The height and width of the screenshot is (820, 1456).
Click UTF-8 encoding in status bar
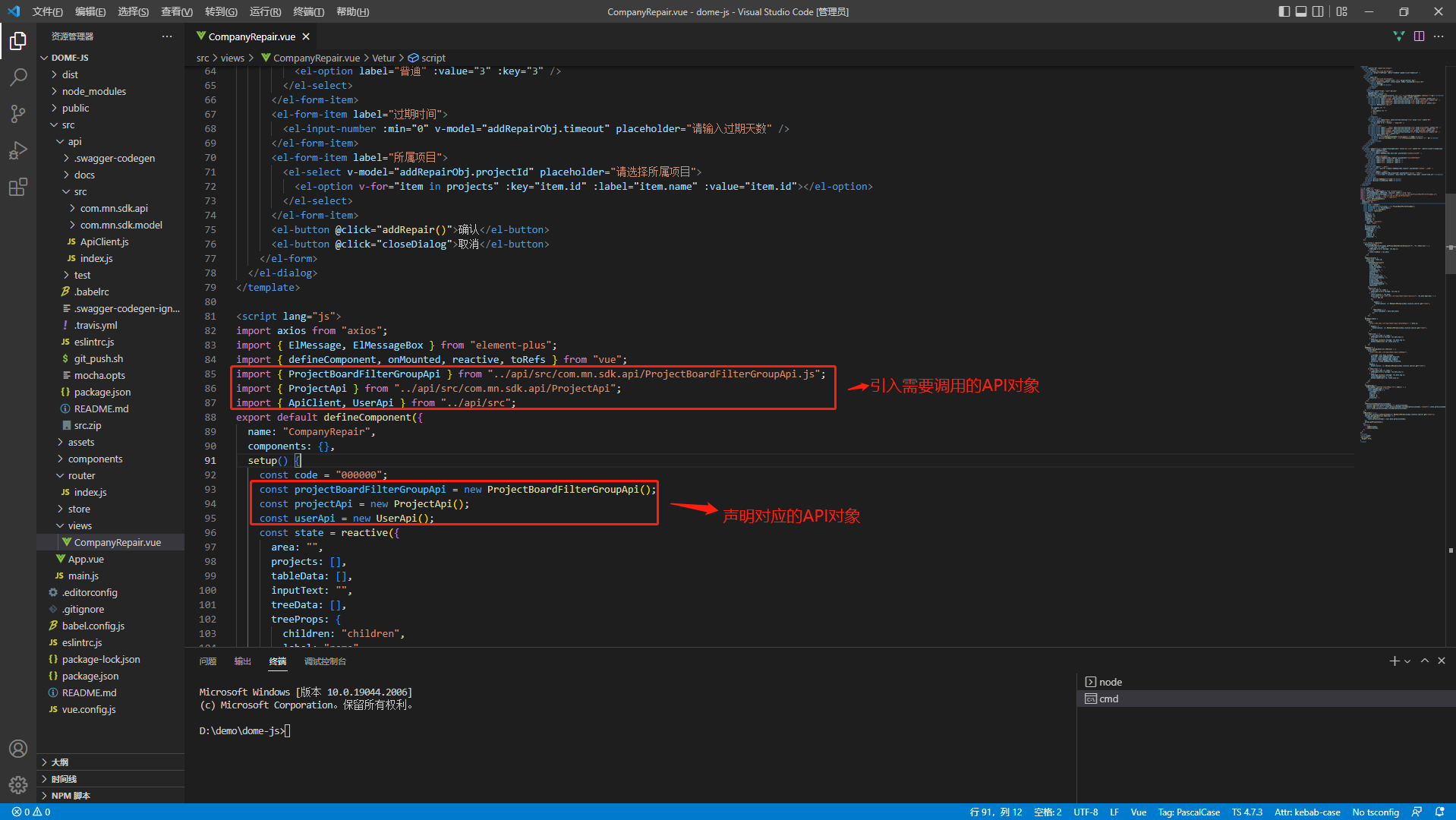click(x=1086, y=812)
